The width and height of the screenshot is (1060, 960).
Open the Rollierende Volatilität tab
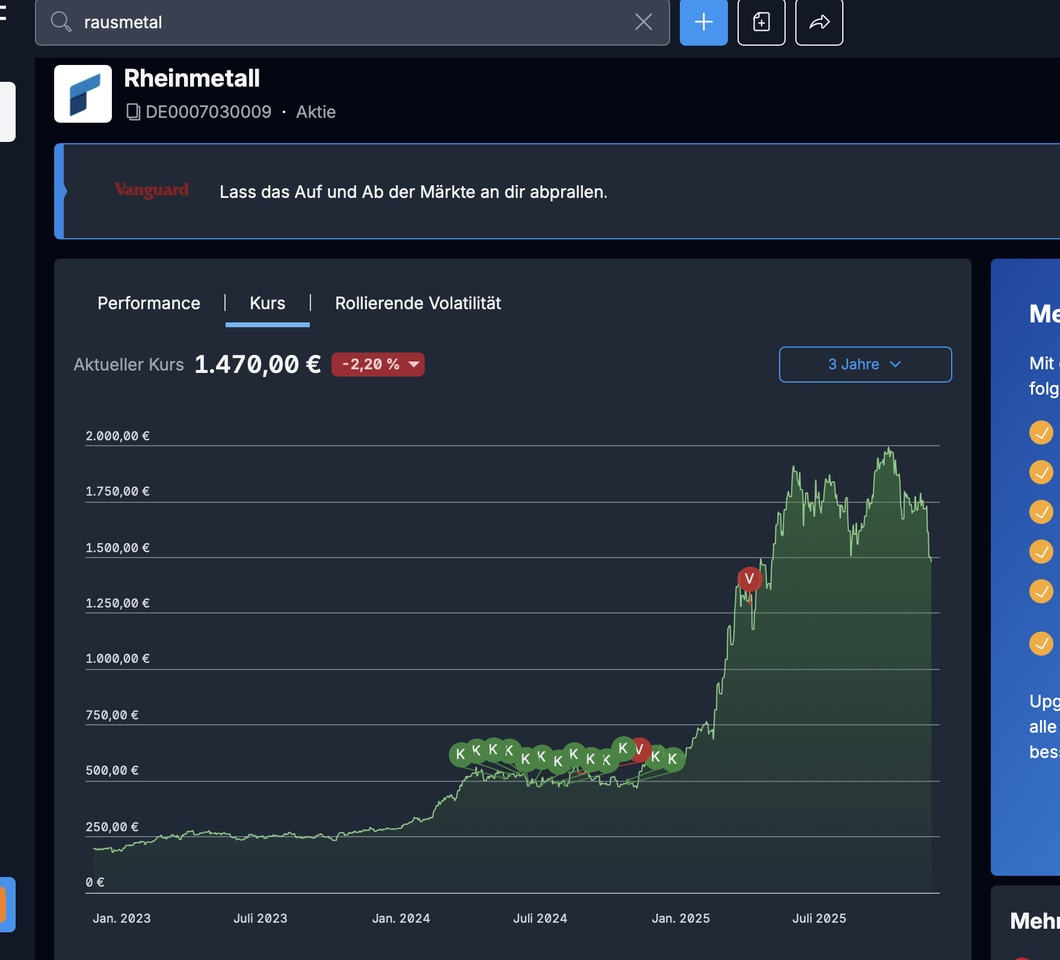tap(418, 303)
